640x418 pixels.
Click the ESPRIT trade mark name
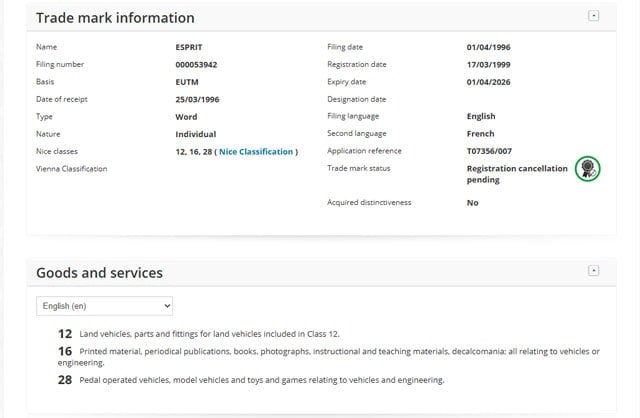(190, 47)
